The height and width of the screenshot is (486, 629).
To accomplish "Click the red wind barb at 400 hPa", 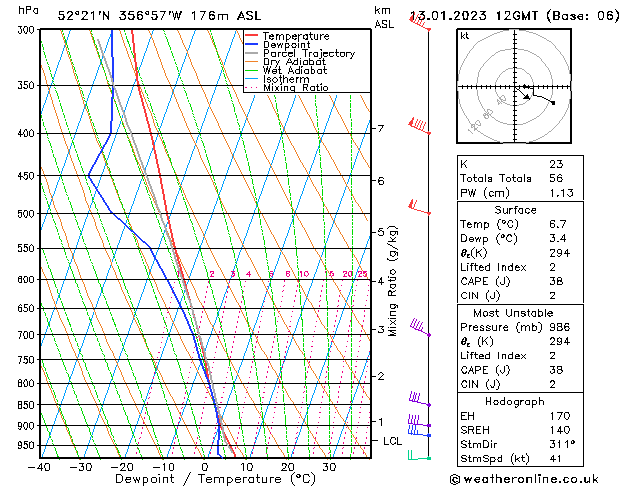I will tap(419, 126).
